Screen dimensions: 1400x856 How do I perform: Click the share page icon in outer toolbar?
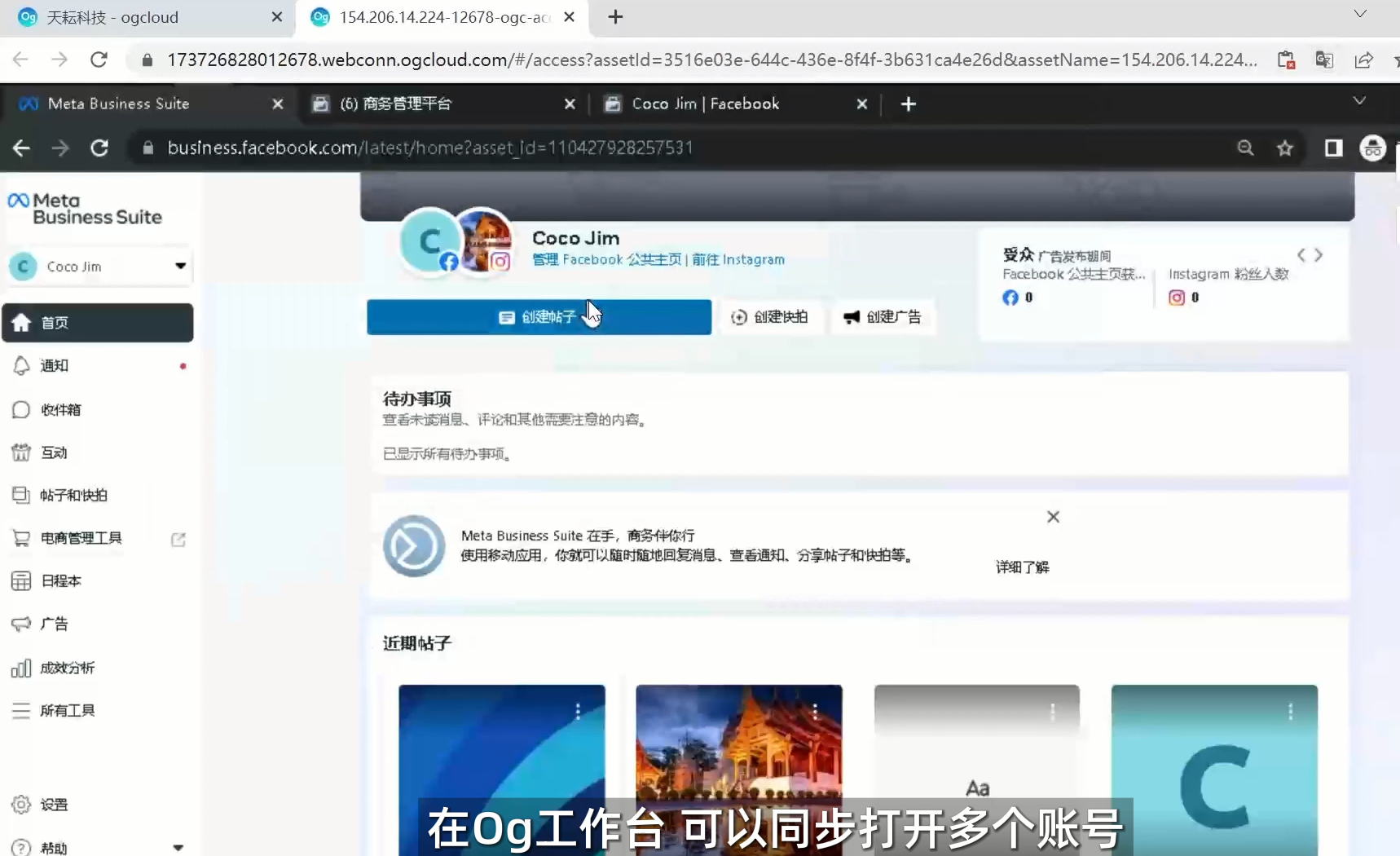(x=1364, y=60)
